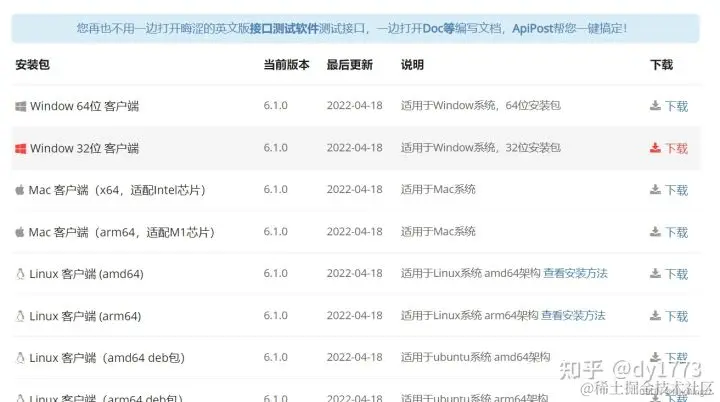Click the Linux penguin icon beside Linux 客户端 (arm64)
The width and height of the screenshot is (720, 402).
pos(20,316)
